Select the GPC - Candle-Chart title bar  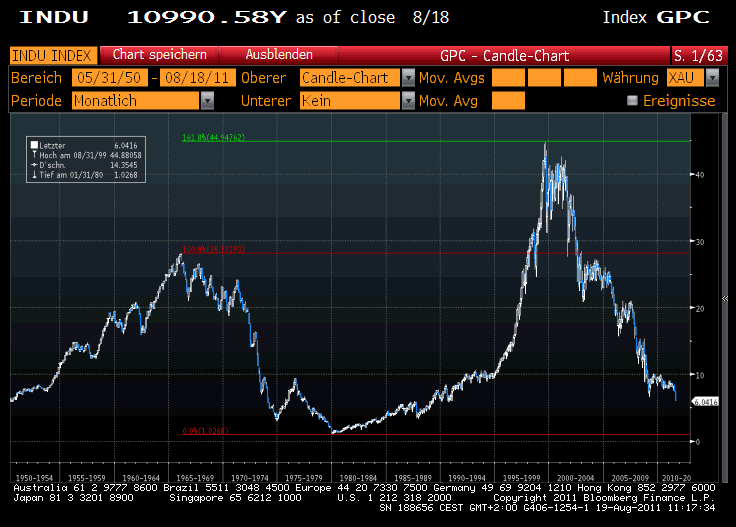(x=505, y=55)
